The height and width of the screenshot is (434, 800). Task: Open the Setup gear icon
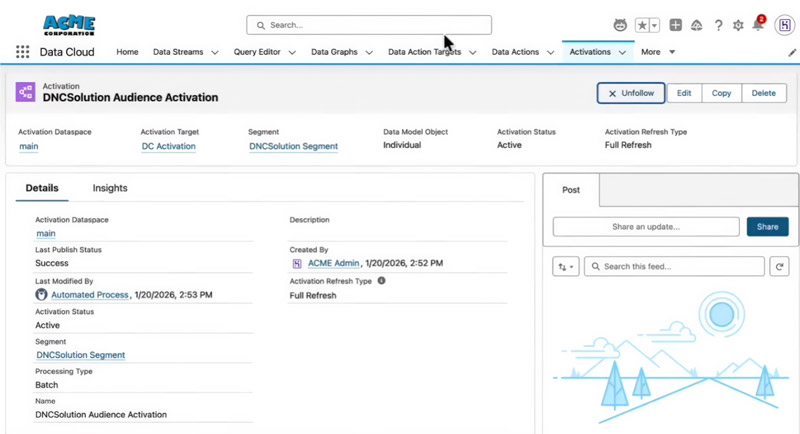pos(738,25)
